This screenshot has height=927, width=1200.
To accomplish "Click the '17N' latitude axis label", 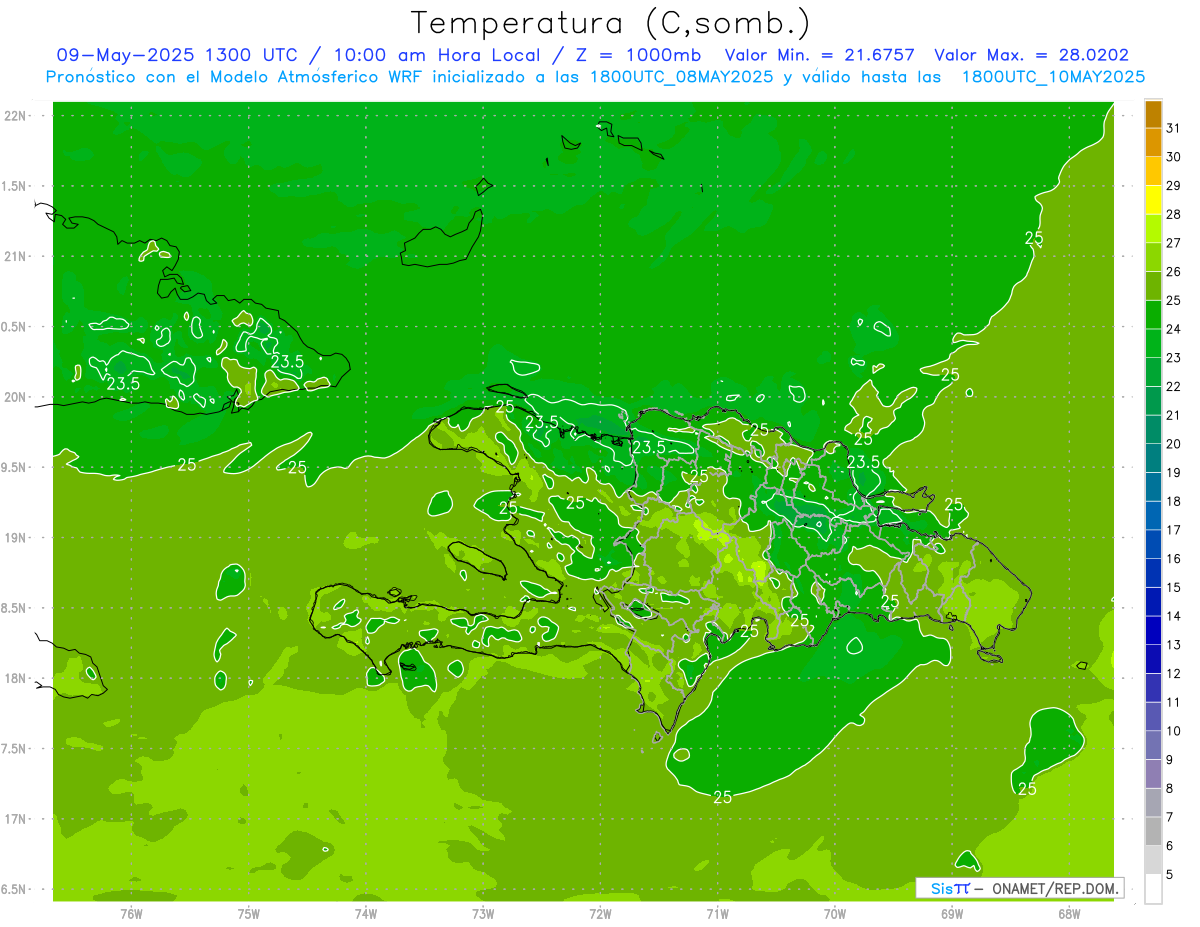I will 17,819.
